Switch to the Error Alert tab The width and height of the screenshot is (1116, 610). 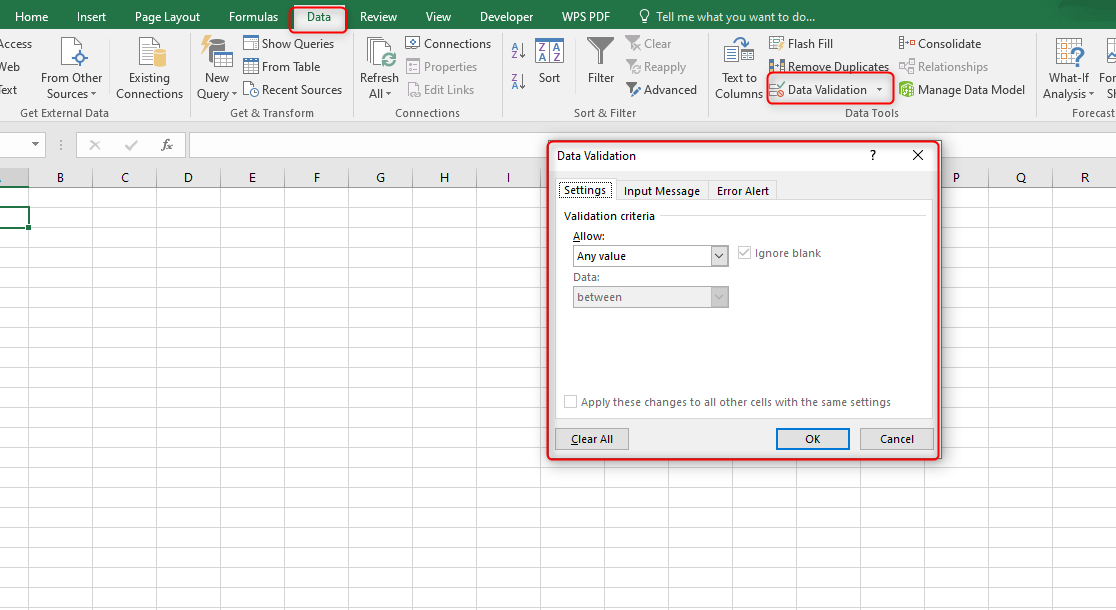[742, 190]
